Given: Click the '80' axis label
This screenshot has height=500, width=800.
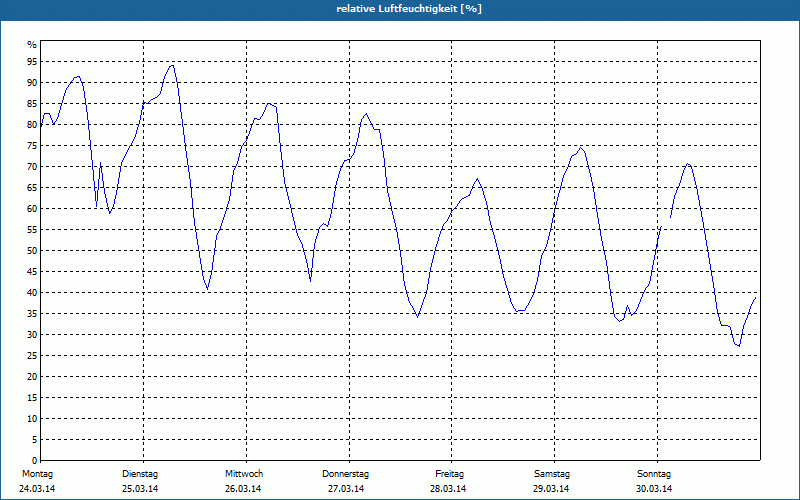Looking at the screenshot, I should (32, 124).
